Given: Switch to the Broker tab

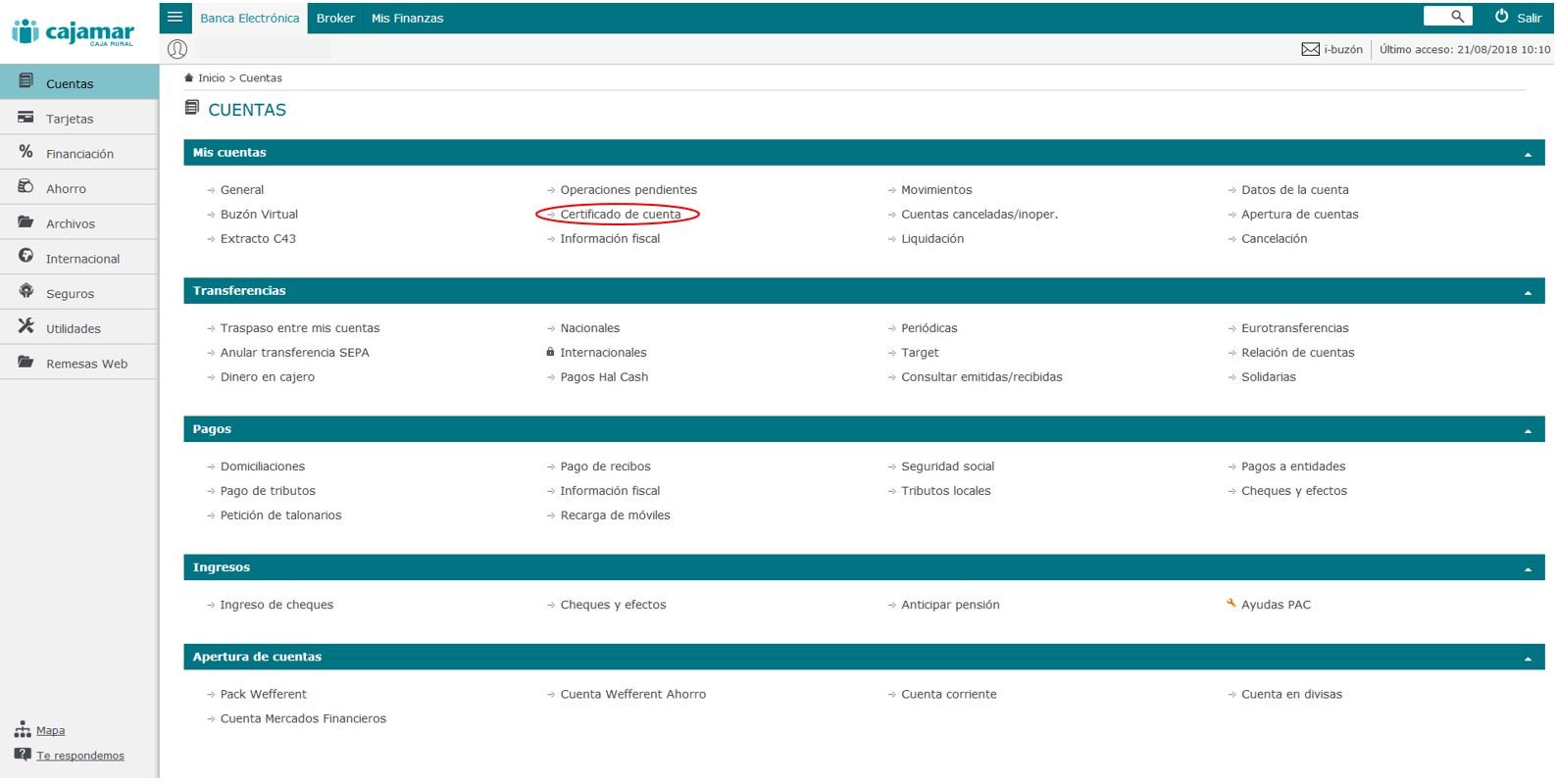Looking at the screenshot, I should [335, 18].
